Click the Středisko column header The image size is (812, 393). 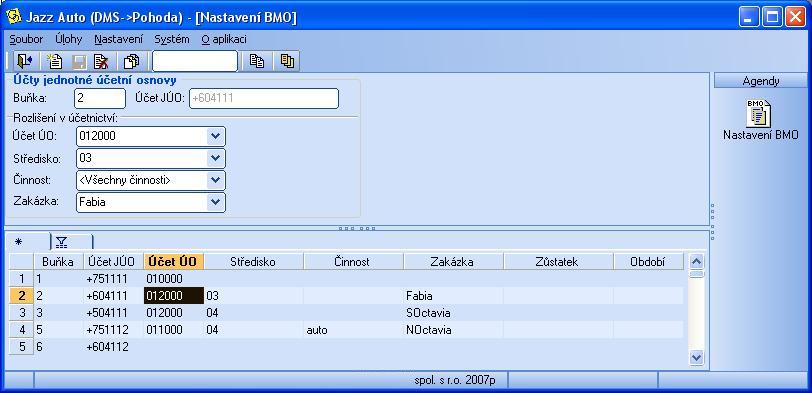(x=253, y=262)
